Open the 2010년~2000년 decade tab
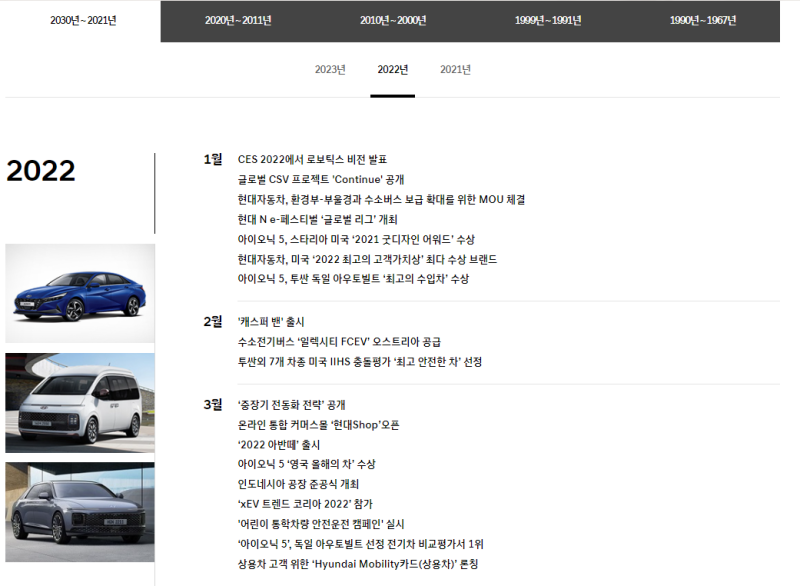Image resolution: width=800 pixels, height=586 pixels. point(393,21)
